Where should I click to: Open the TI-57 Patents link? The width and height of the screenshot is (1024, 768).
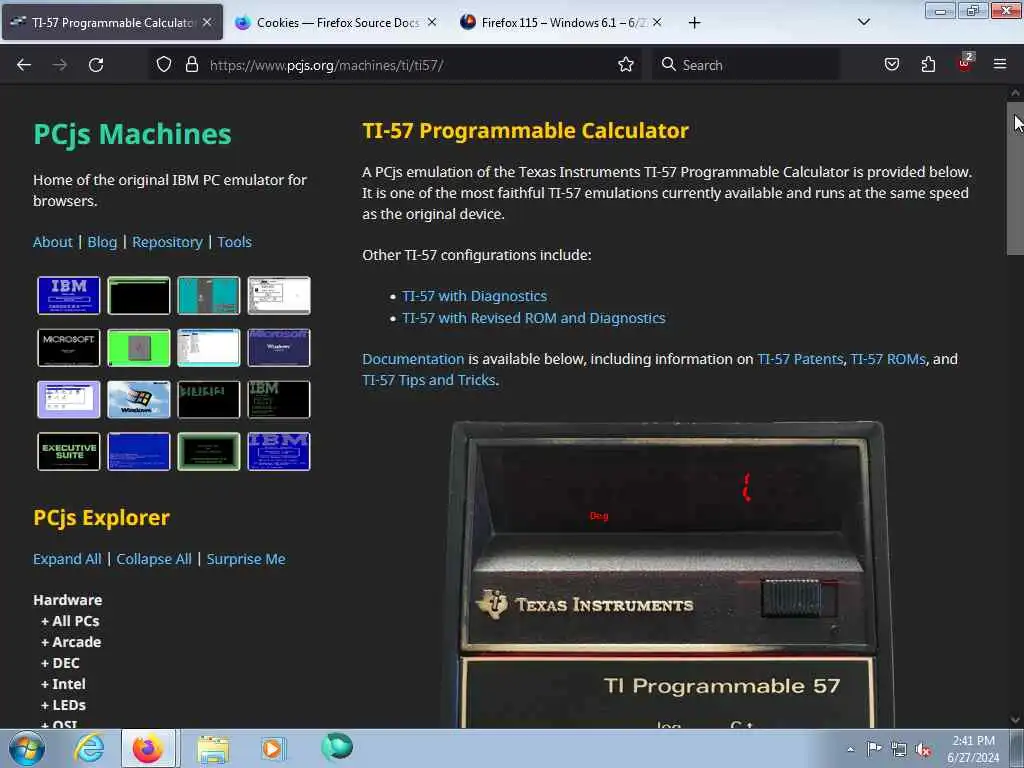pyautogui.click(x=800, y=359)
